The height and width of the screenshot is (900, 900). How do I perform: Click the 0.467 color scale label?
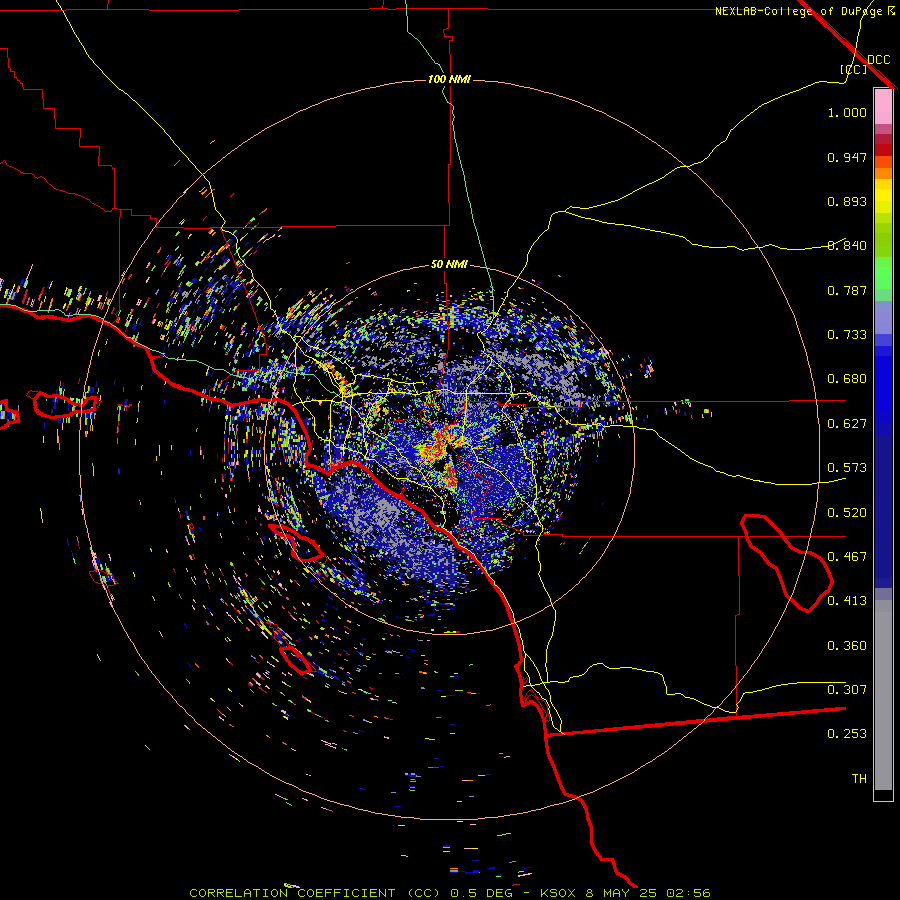click(x=847, y=557)
